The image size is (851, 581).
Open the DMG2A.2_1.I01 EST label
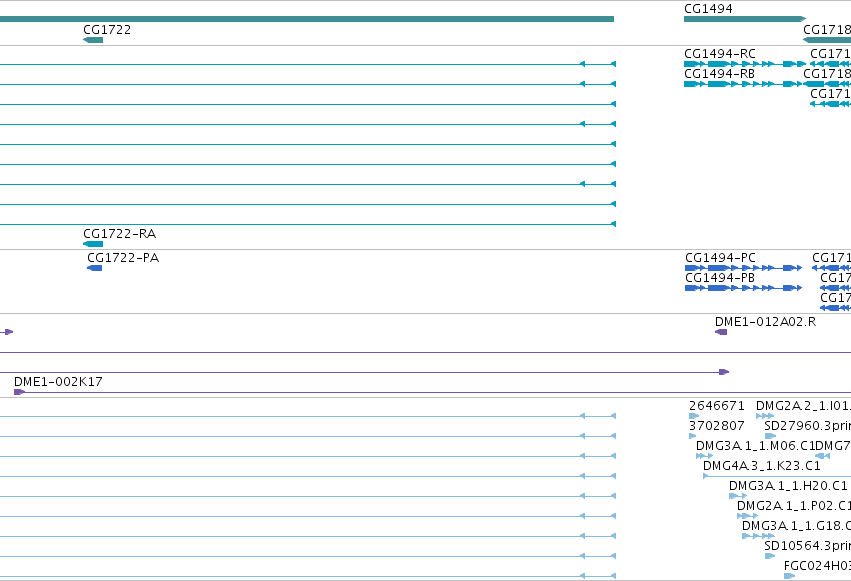(803, 406)
